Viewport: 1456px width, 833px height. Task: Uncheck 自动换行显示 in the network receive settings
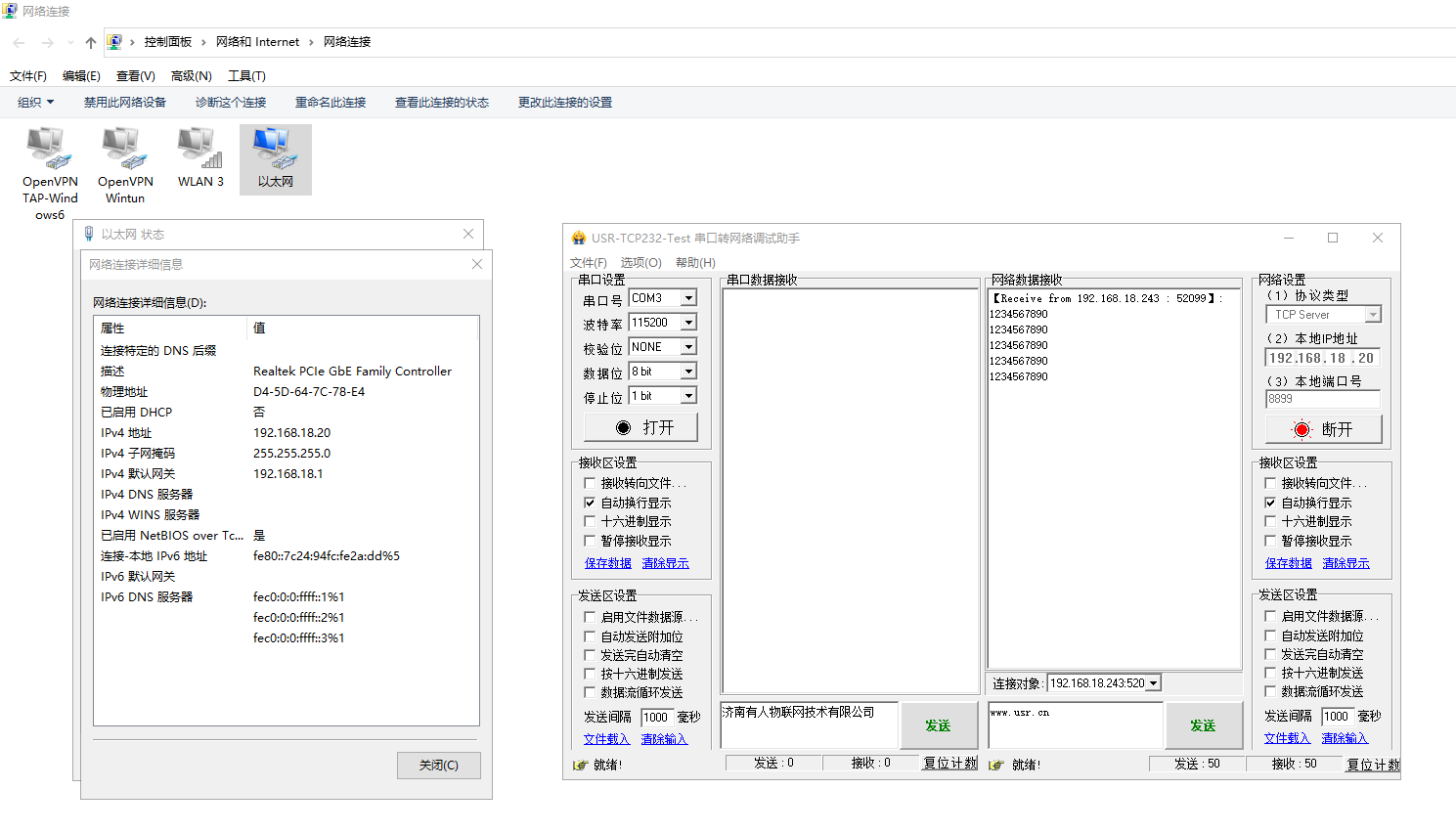(1270, 503)
